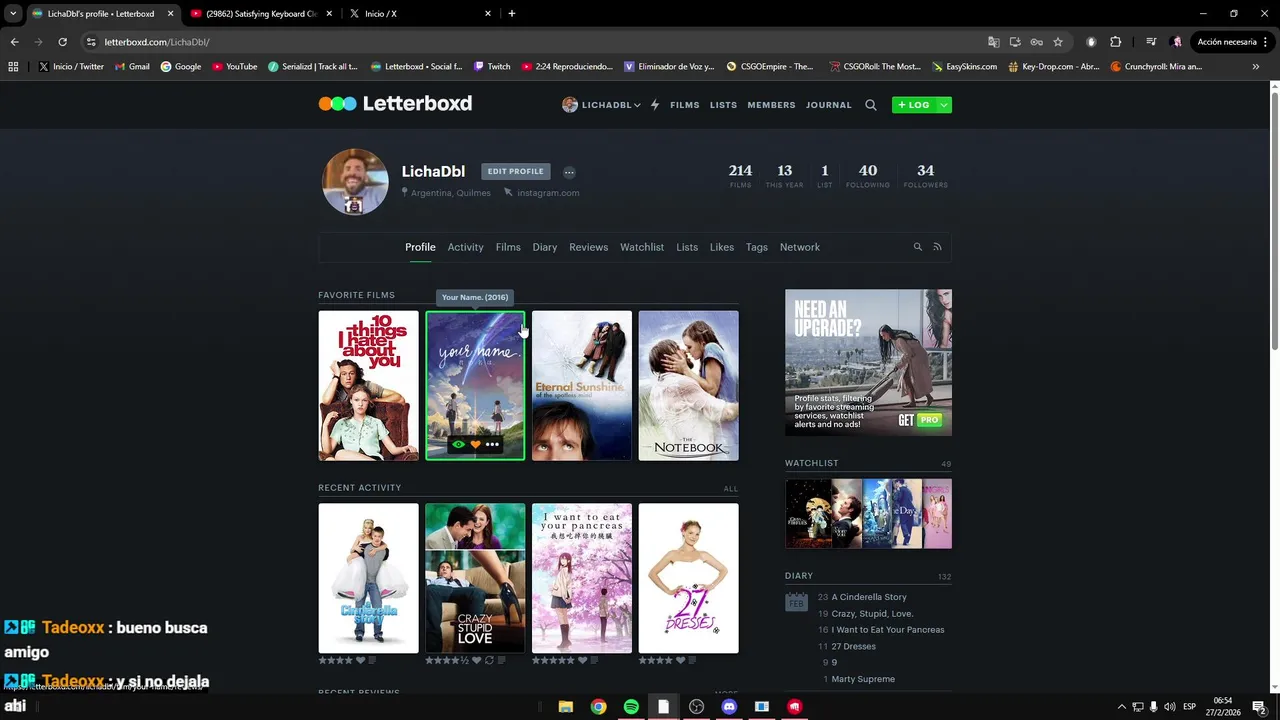
Task: Open media controls icon in Chrome toolbar
Action: coord(1151,42)
